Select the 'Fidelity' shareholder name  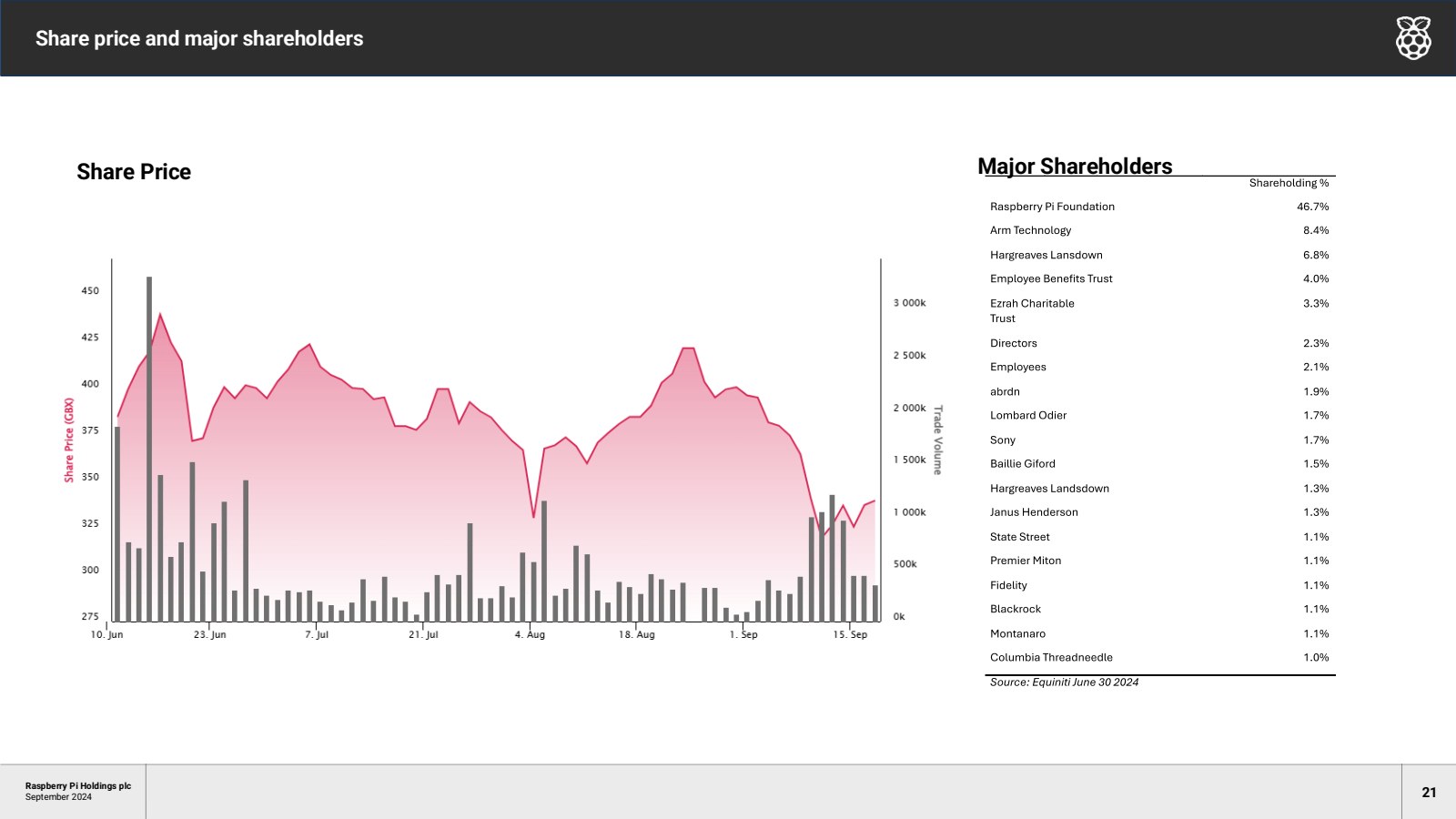point(1008,585)
